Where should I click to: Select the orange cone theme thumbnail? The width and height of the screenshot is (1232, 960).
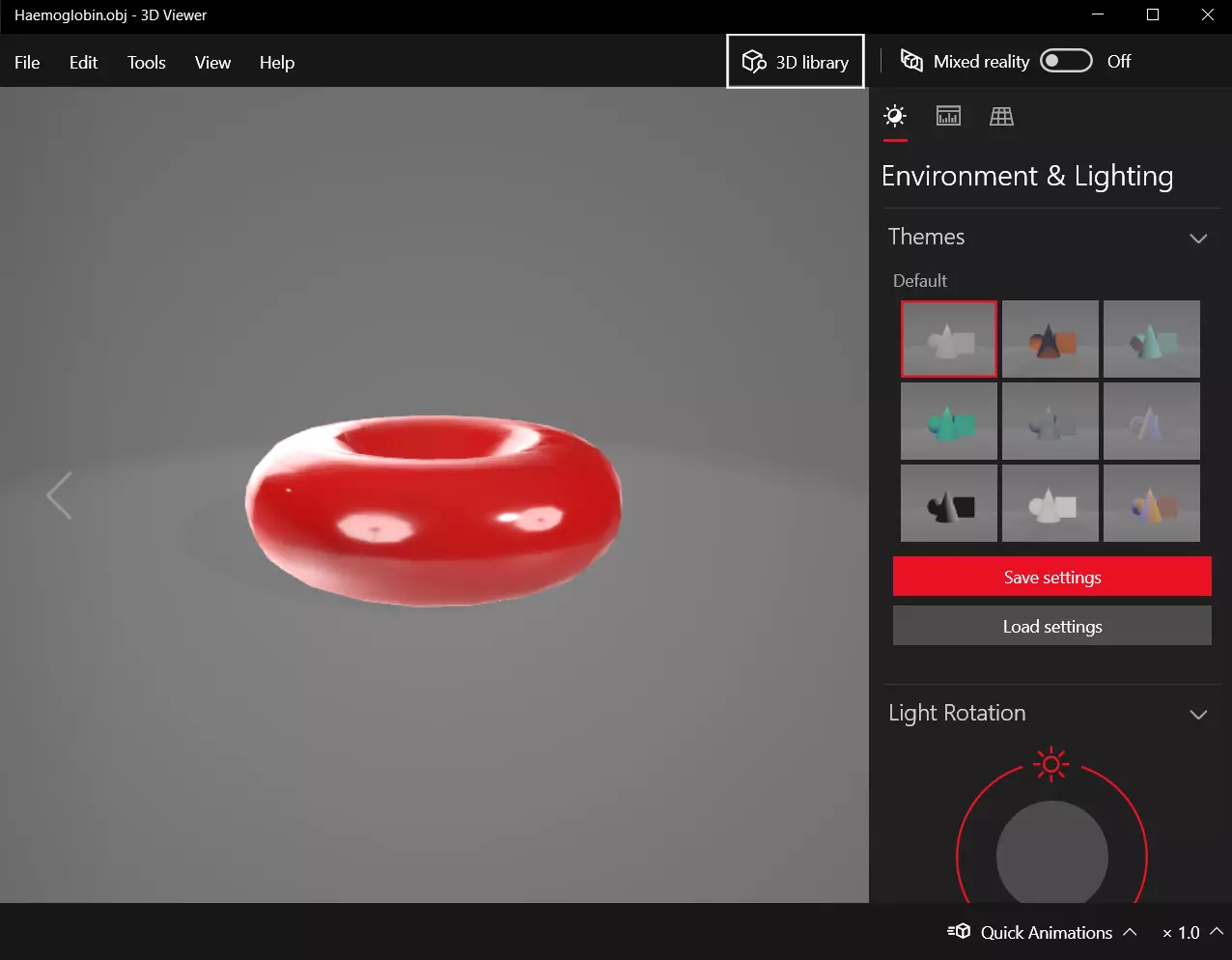coord(1050,339)
